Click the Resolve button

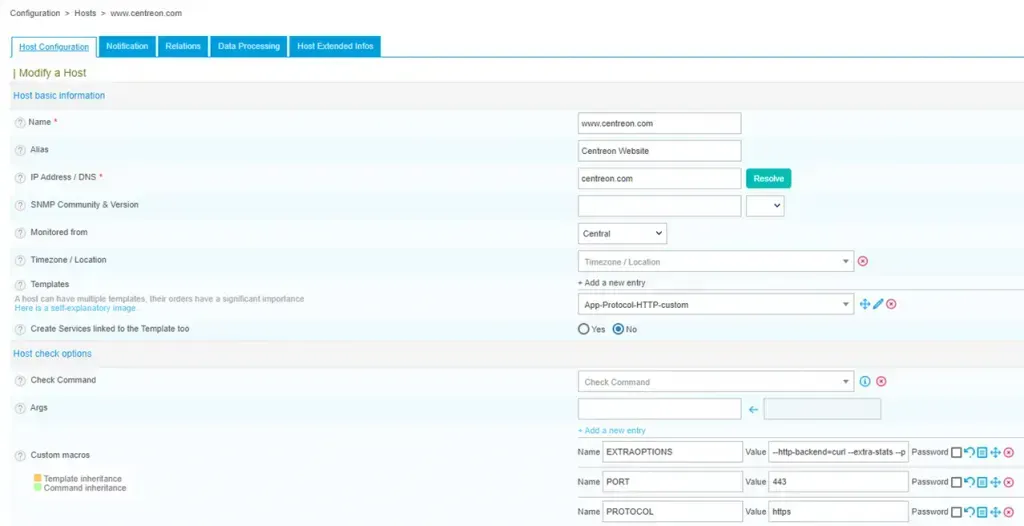(x=769, y=178)
